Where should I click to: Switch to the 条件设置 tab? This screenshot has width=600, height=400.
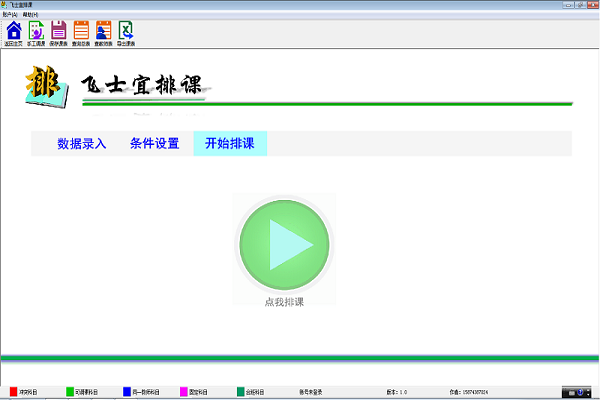coord(155,144)
